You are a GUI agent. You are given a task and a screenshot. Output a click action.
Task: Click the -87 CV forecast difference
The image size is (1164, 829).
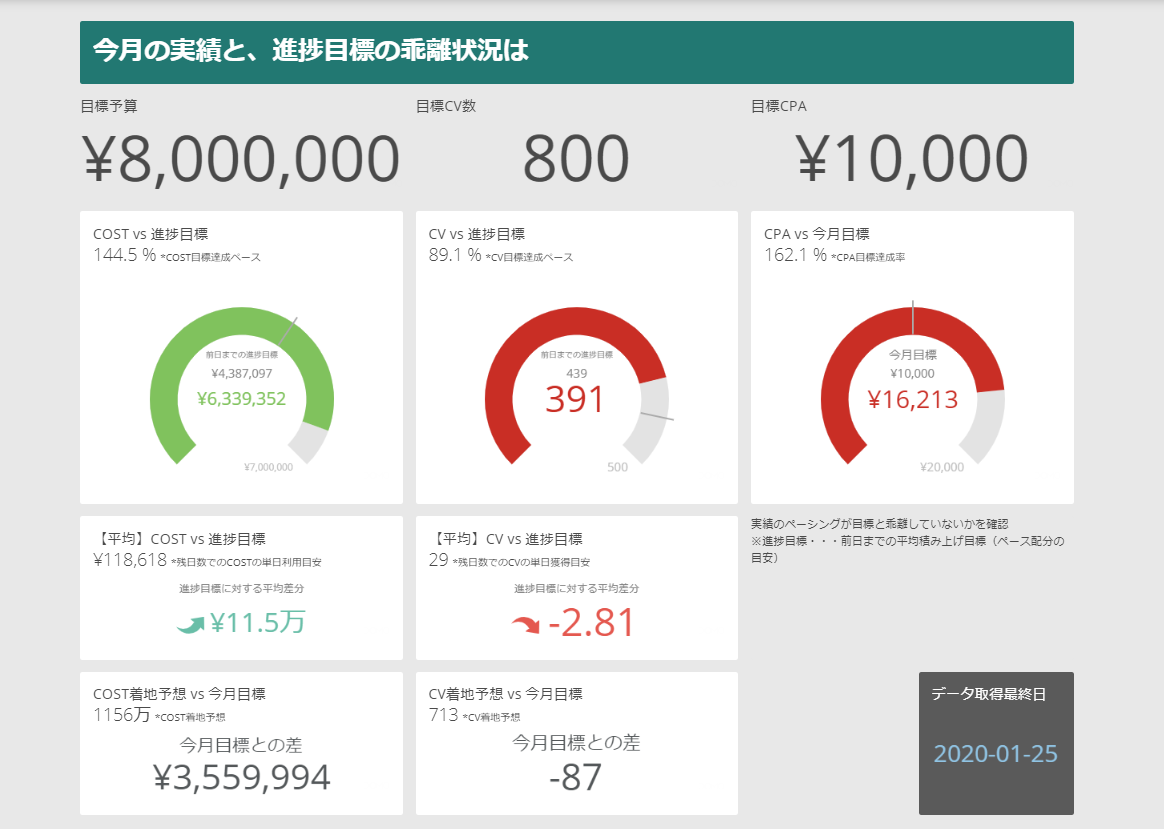tap(576, 778)
